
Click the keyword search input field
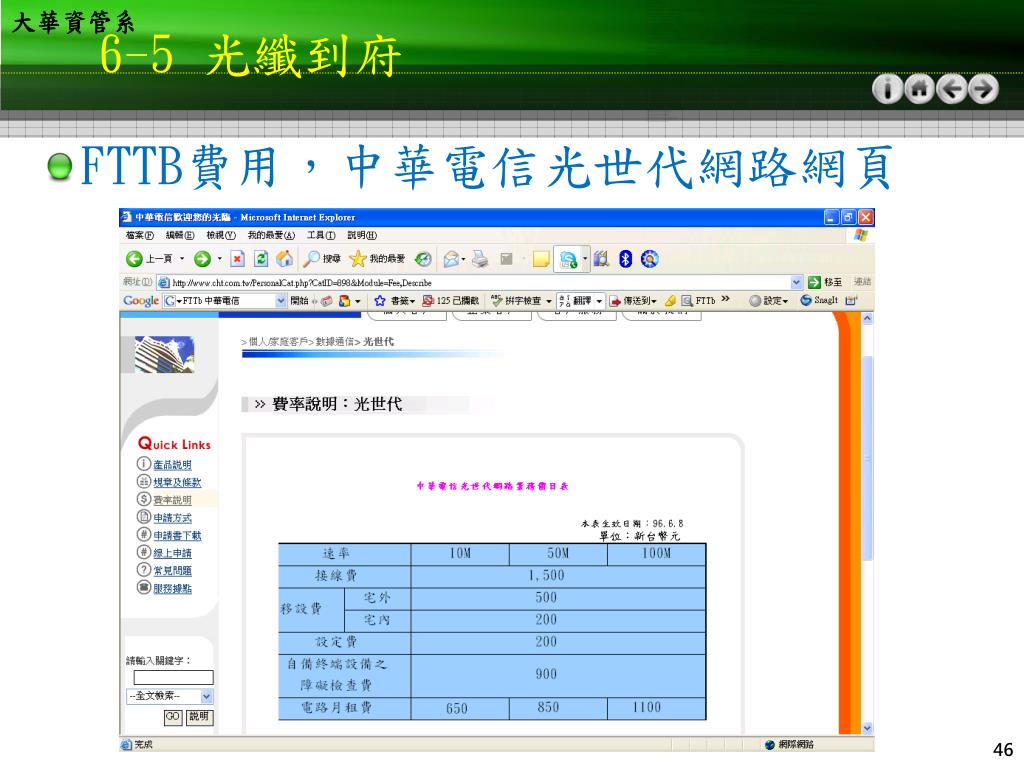173,677
